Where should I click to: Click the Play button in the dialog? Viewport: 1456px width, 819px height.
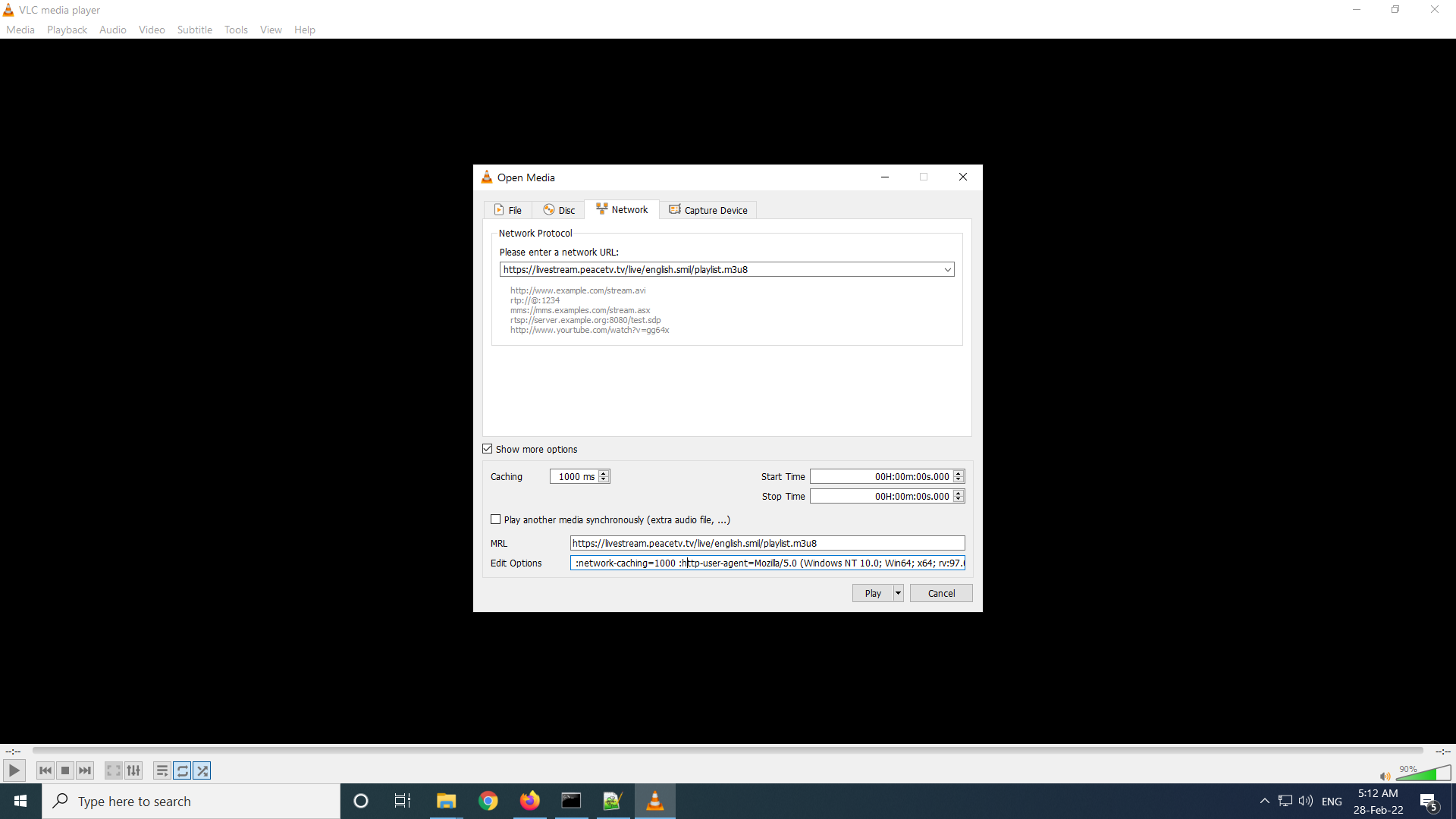click(x=872, y=592)
